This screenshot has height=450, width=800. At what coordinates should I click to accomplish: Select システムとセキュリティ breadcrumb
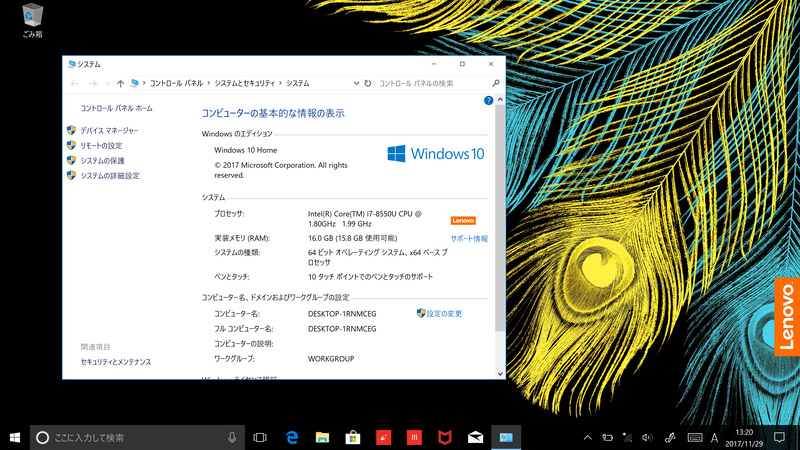(244, 83)
